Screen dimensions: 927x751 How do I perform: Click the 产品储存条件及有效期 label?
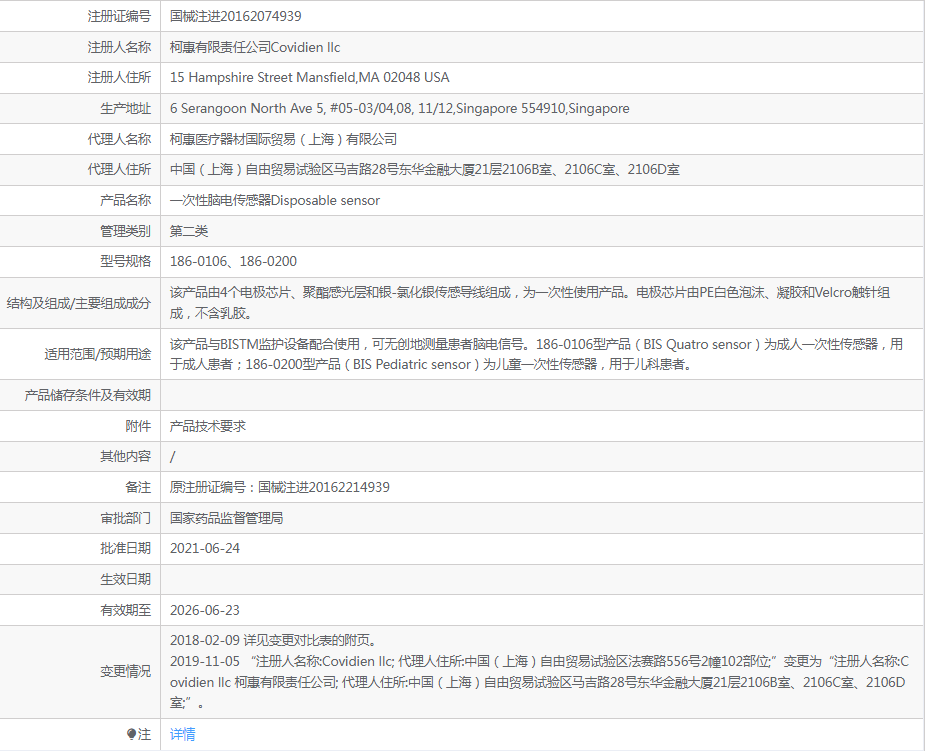[87, 395]
